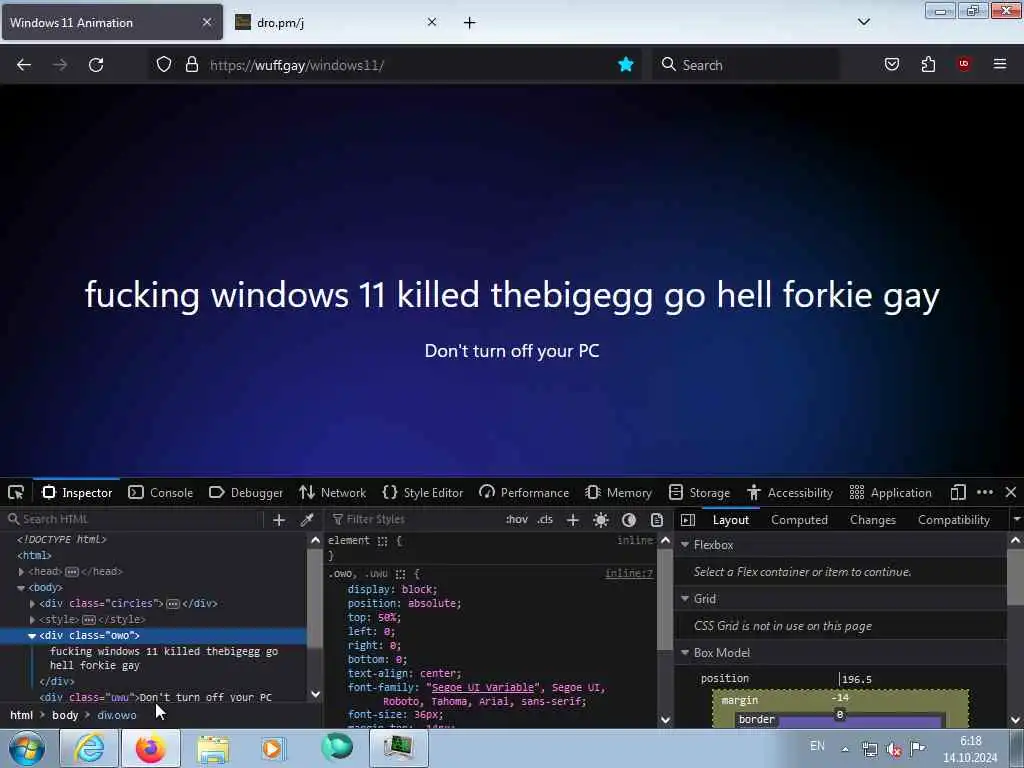Open the Application panel
This screenshot has width=1024, height=768.
click(890, 492)
